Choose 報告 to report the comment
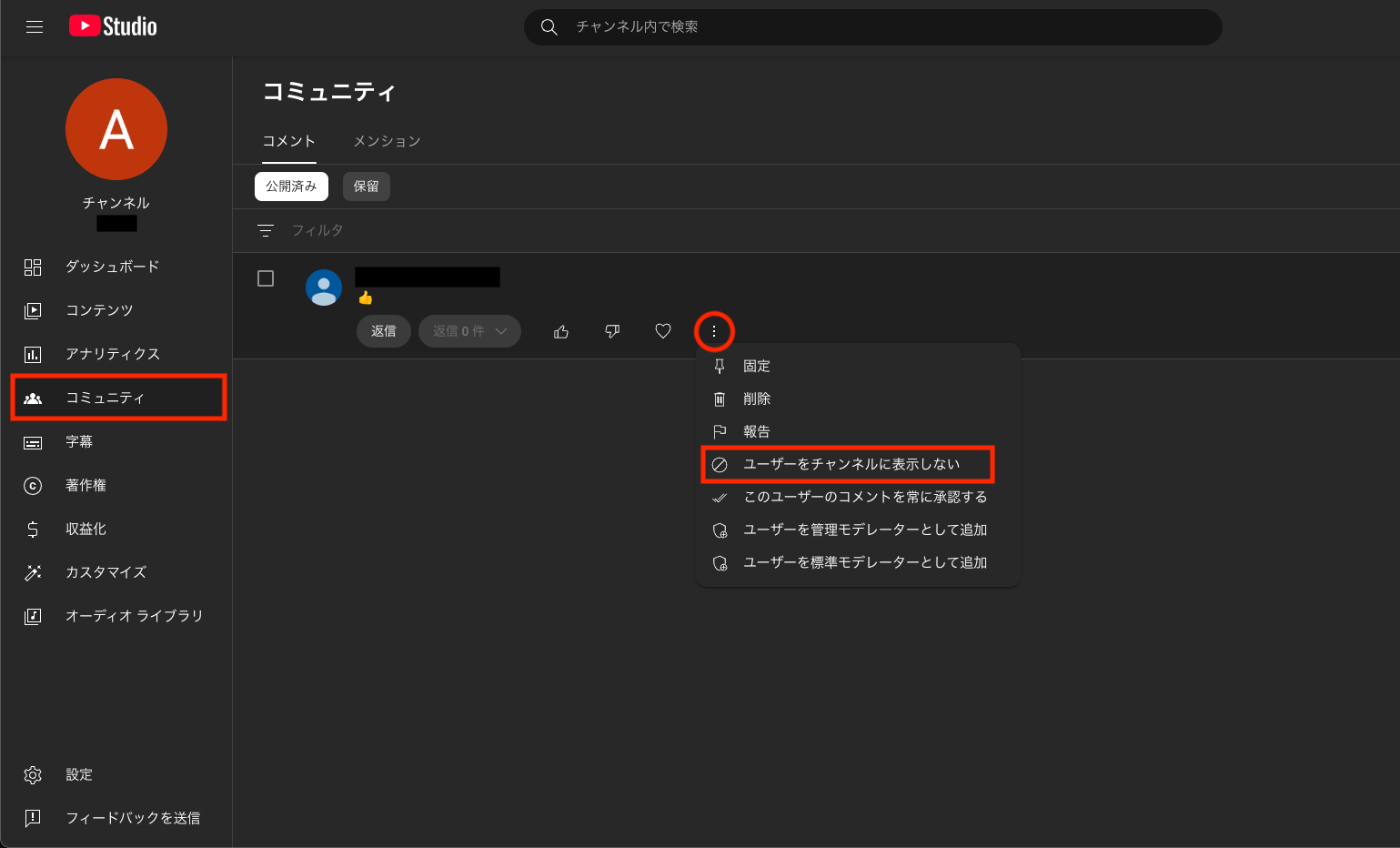This screenshot has height=848, width=1400. tap(858, 431)
